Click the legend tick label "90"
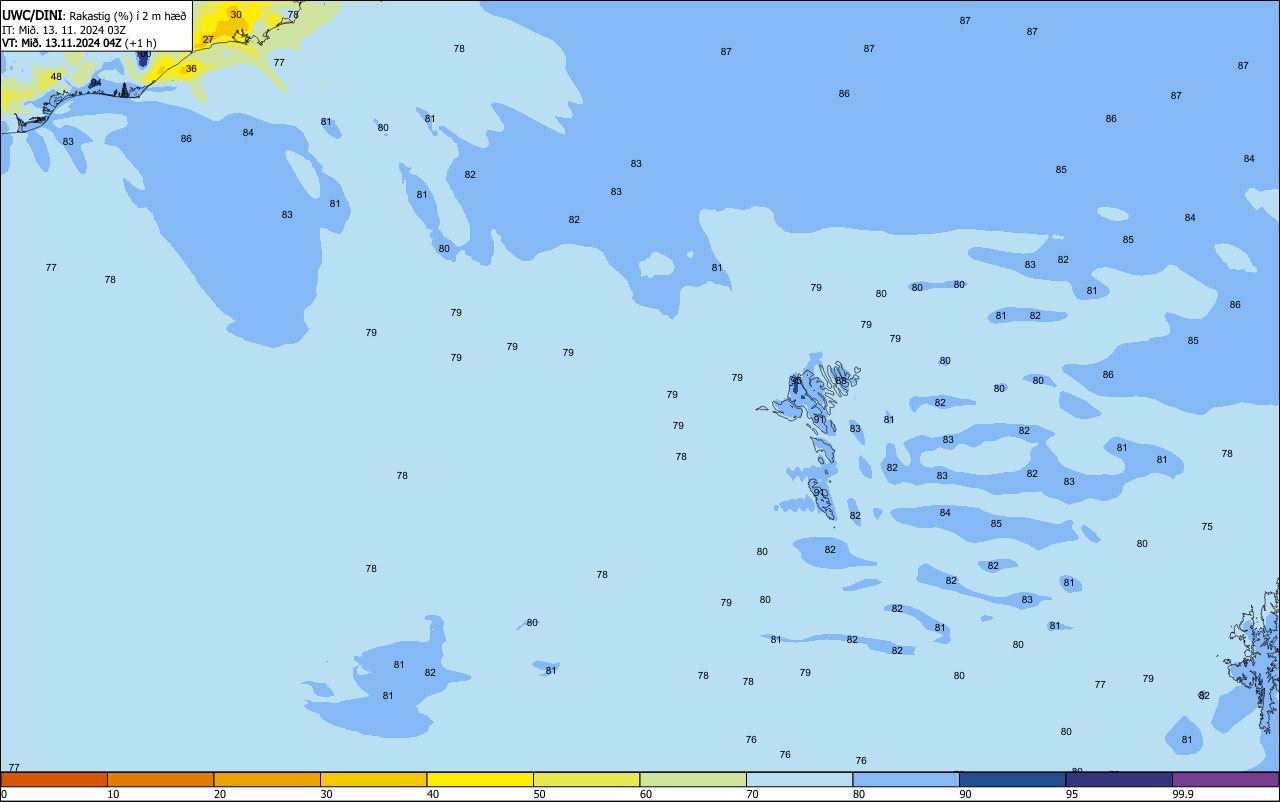This screenshot has height=802, width=1280. tap(966, 794)
